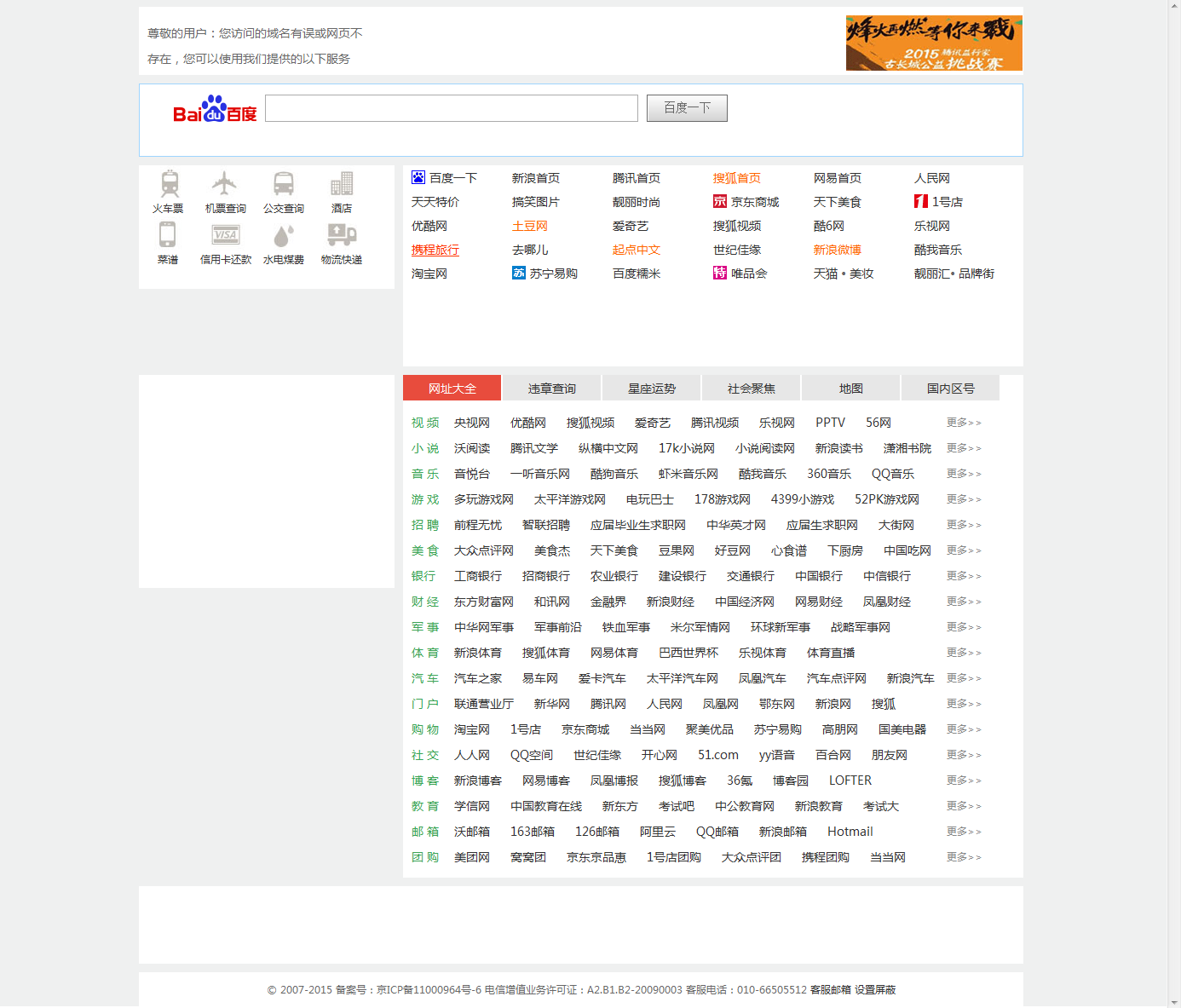Visit the 天猫·美妆 link

[844, 274]
